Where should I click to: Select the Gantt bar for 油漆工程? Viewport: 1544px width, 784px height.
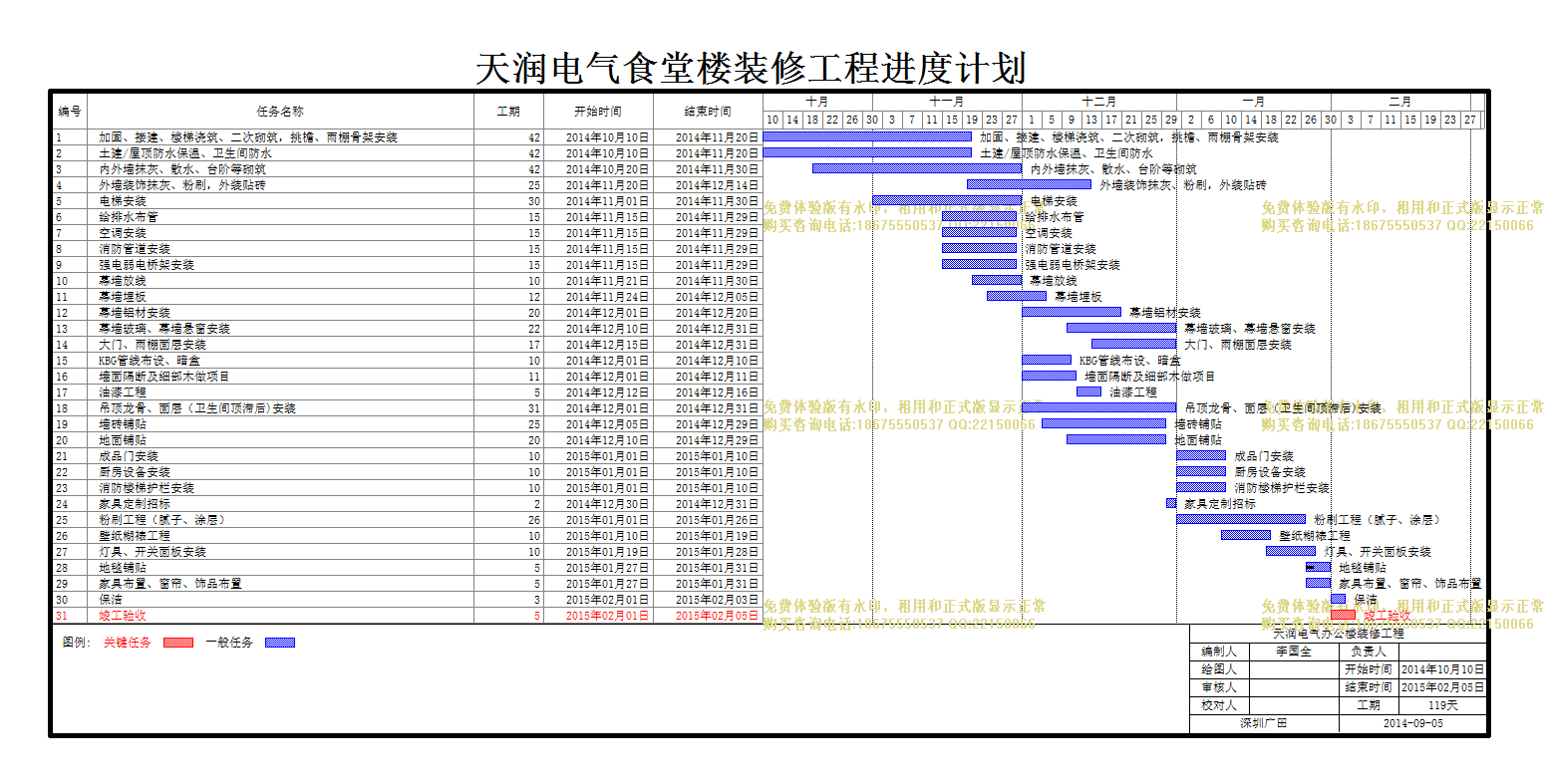point(1088,392)
